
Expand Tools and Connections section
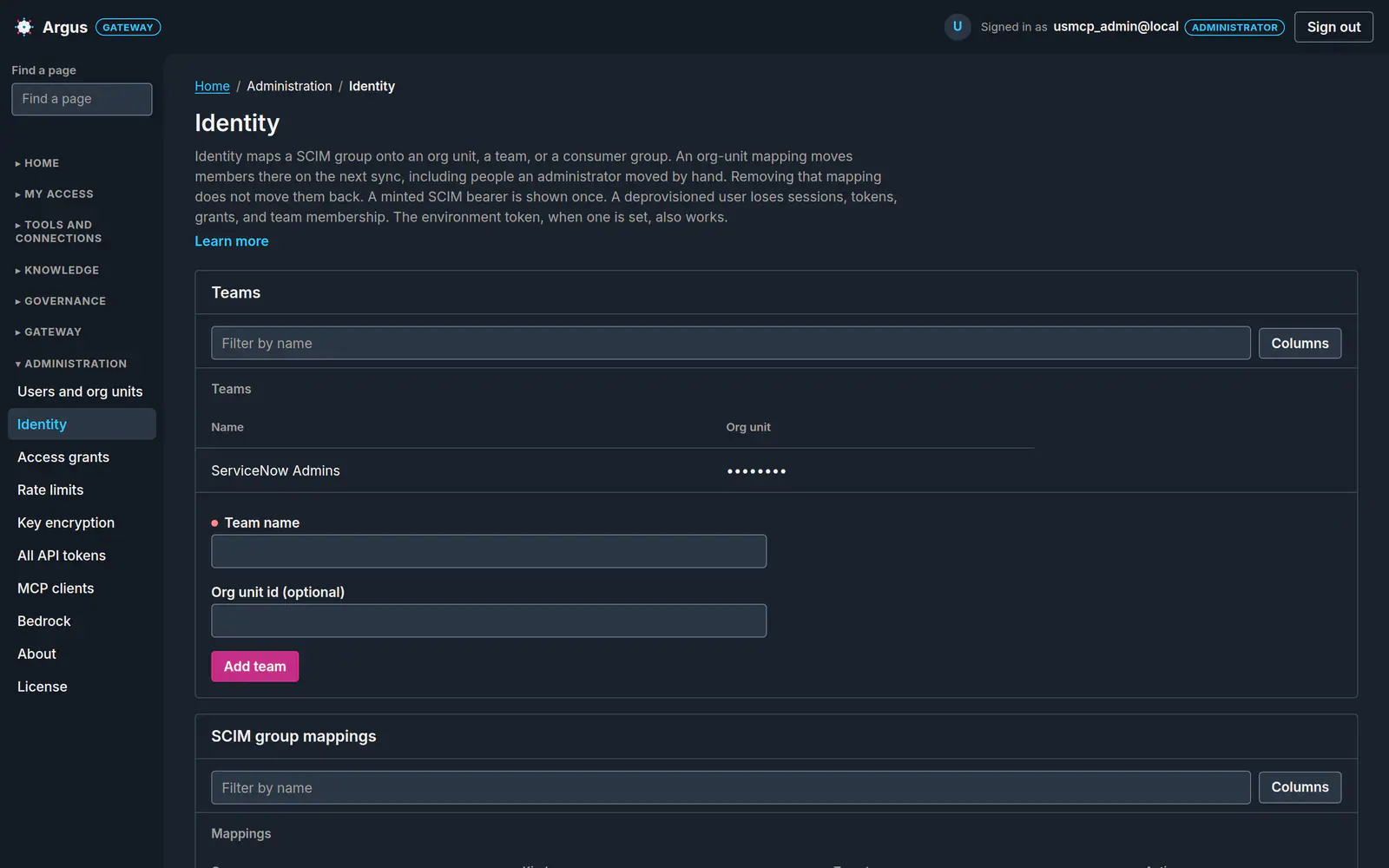click(x=58, y=232)
